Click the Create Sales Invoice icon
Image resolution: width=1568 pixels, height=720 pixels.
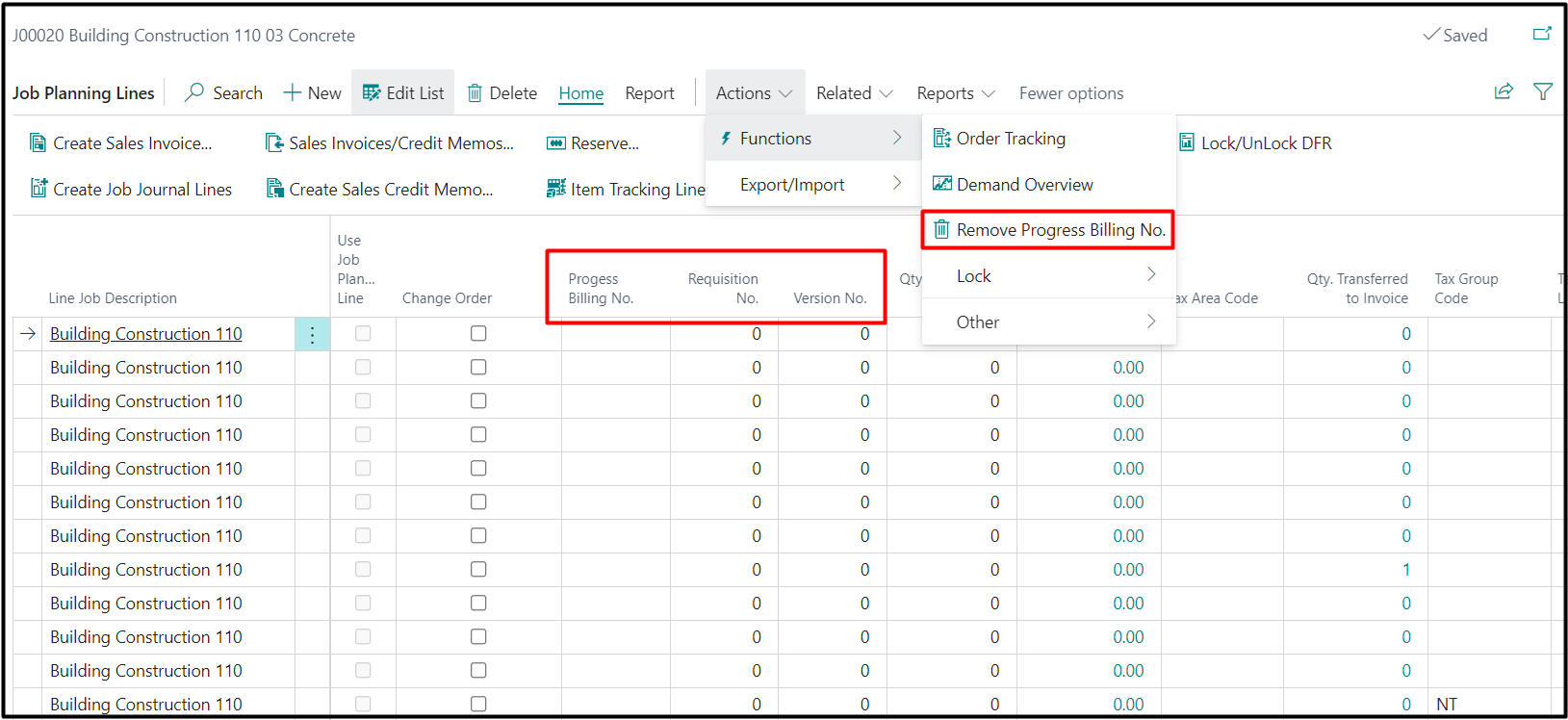pyautogui.click(x=39, y=143)
